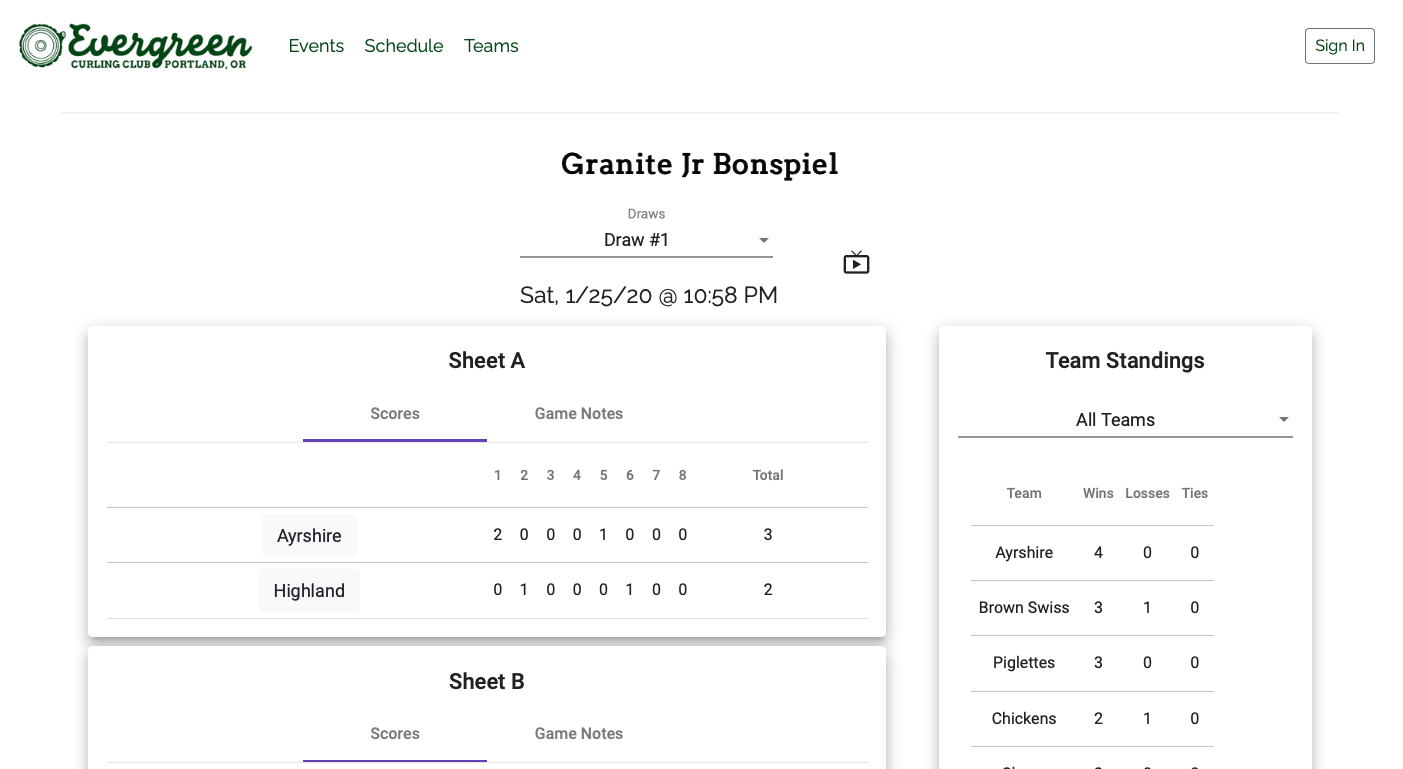Image resolution: width=1403 pixels, height=769 pixels.
Task: Open the Teams navigation link
Action: tap(491, 46)
